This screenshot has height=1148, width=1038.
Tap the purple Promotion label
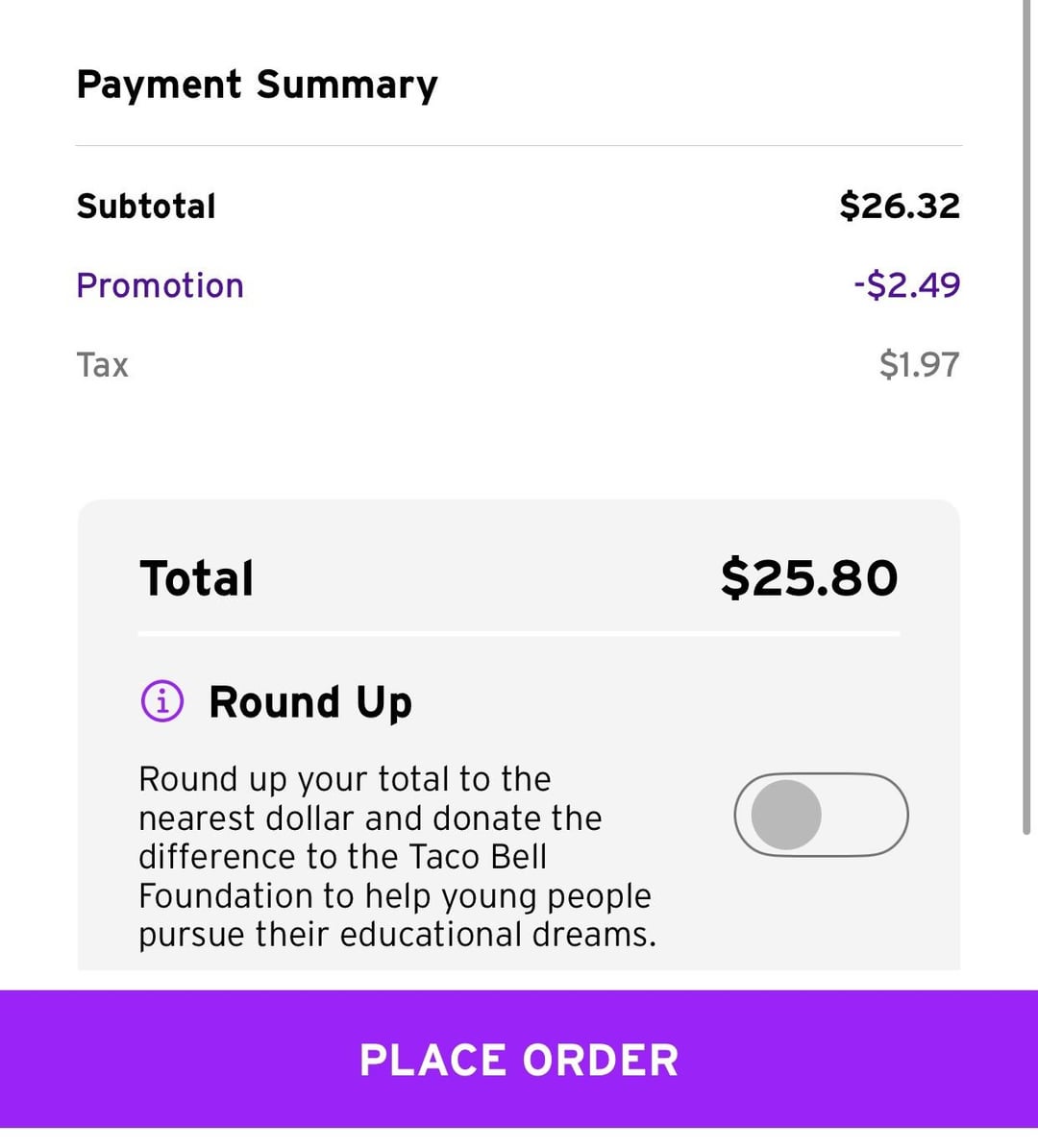[x=160, y=285]
